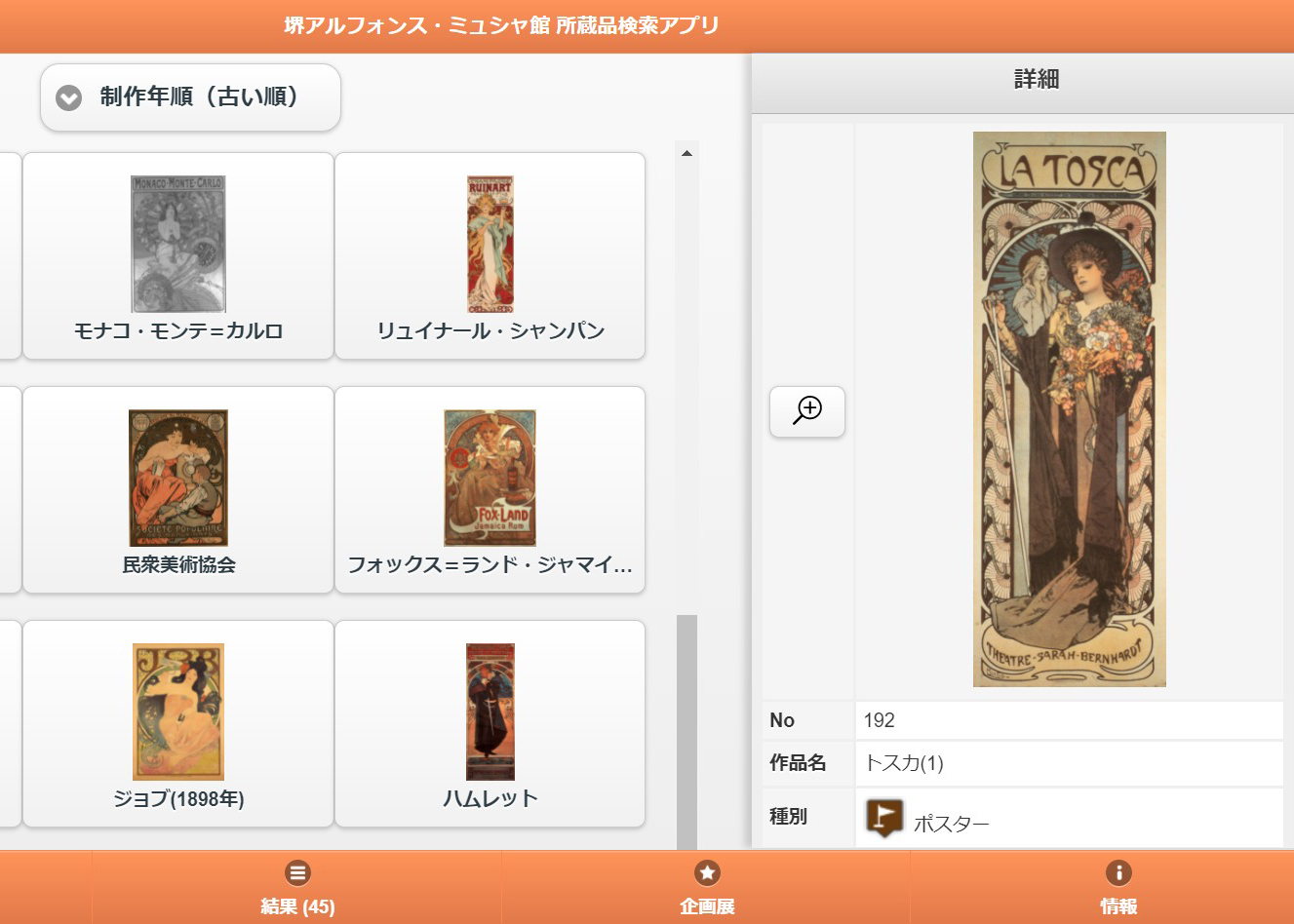
Task: Click the 種別 field label
Action: (788, 817)
